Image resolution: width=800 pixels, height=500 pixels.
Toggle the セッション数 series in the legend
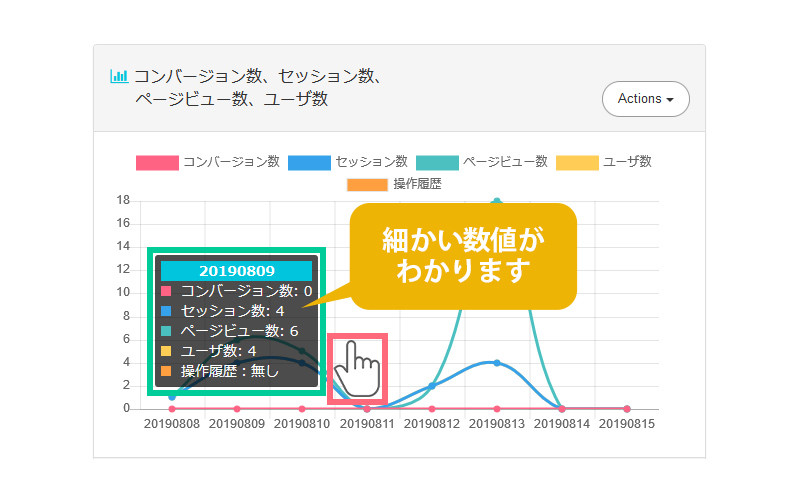pyautogui.click(x=347, y=162)
